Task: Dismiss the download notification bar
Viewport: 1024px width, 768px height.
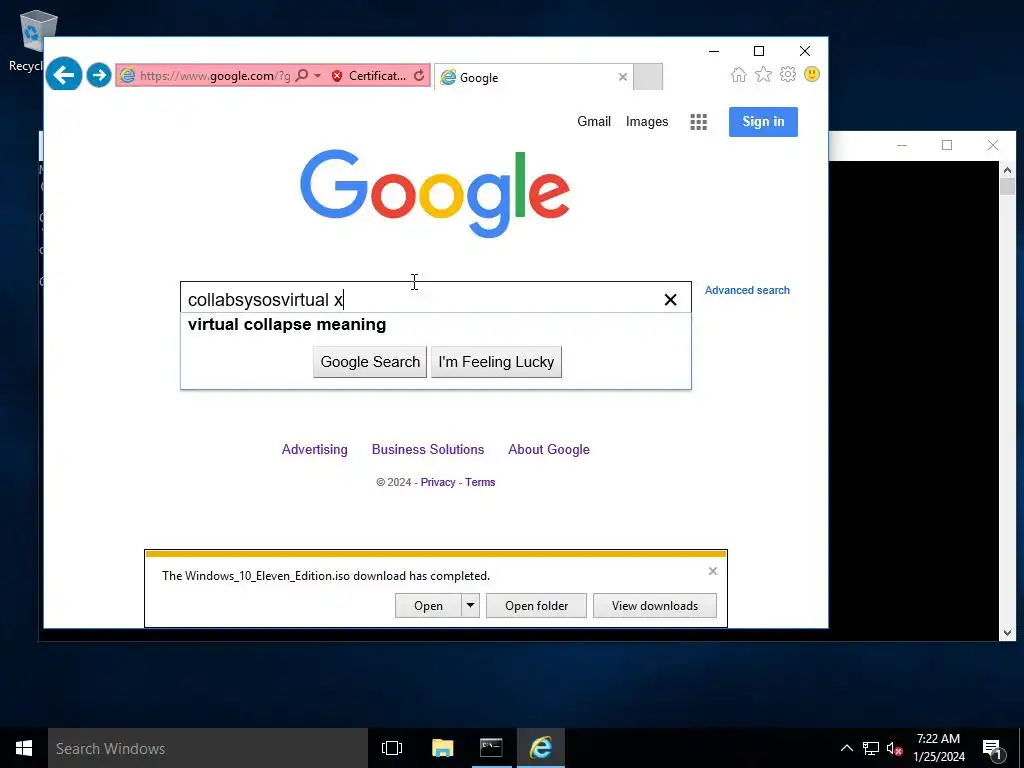Action: click(712, 571)
